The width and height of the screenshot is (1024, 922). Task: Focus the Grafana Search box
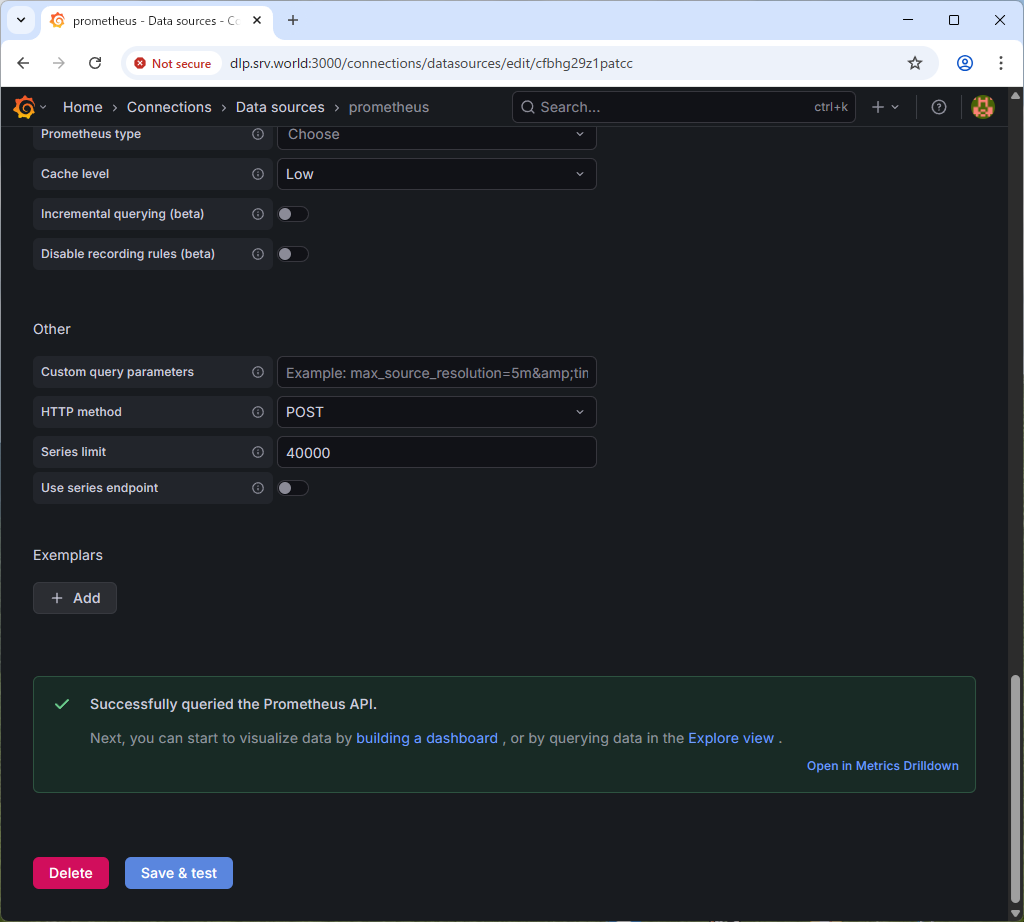684,107
